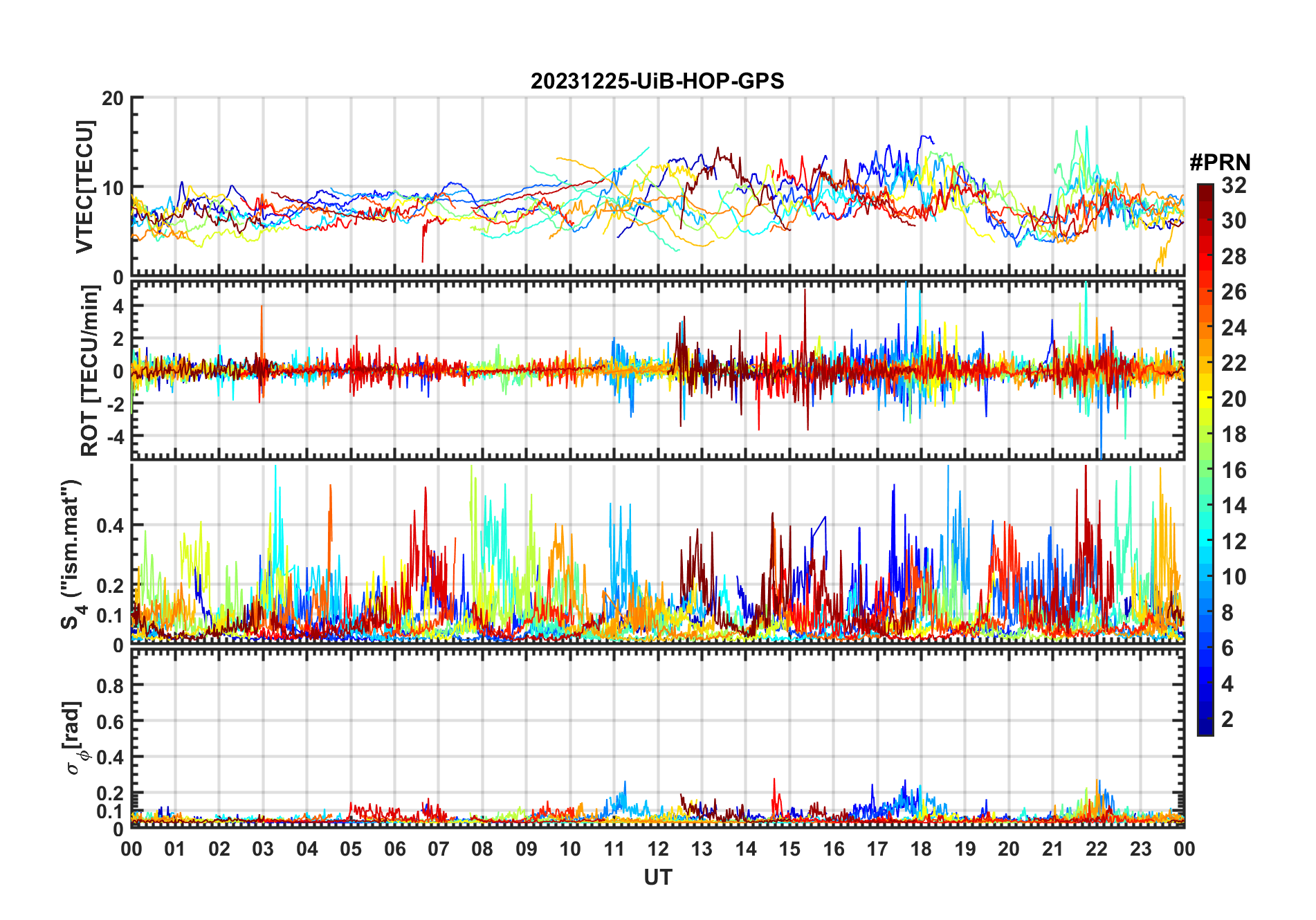Click the 03 hour tick on UT axis
Viewport: 1316px width, 920px height.
click(x=263, y=849)
